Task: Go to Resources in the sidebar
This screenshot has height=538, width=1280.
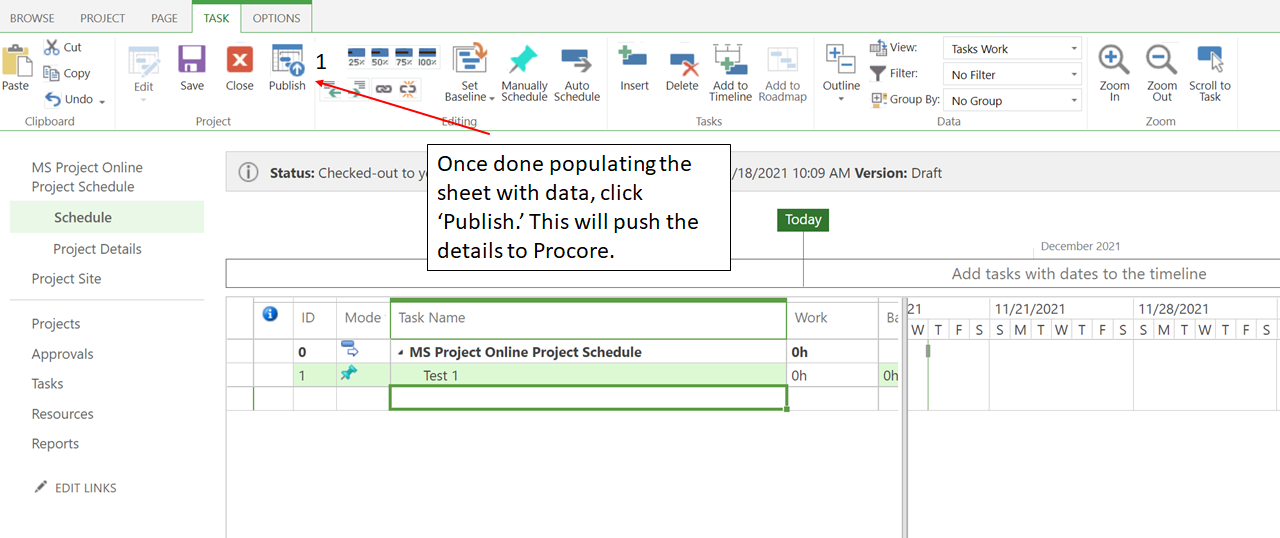Action: click(x=62, y=414)
